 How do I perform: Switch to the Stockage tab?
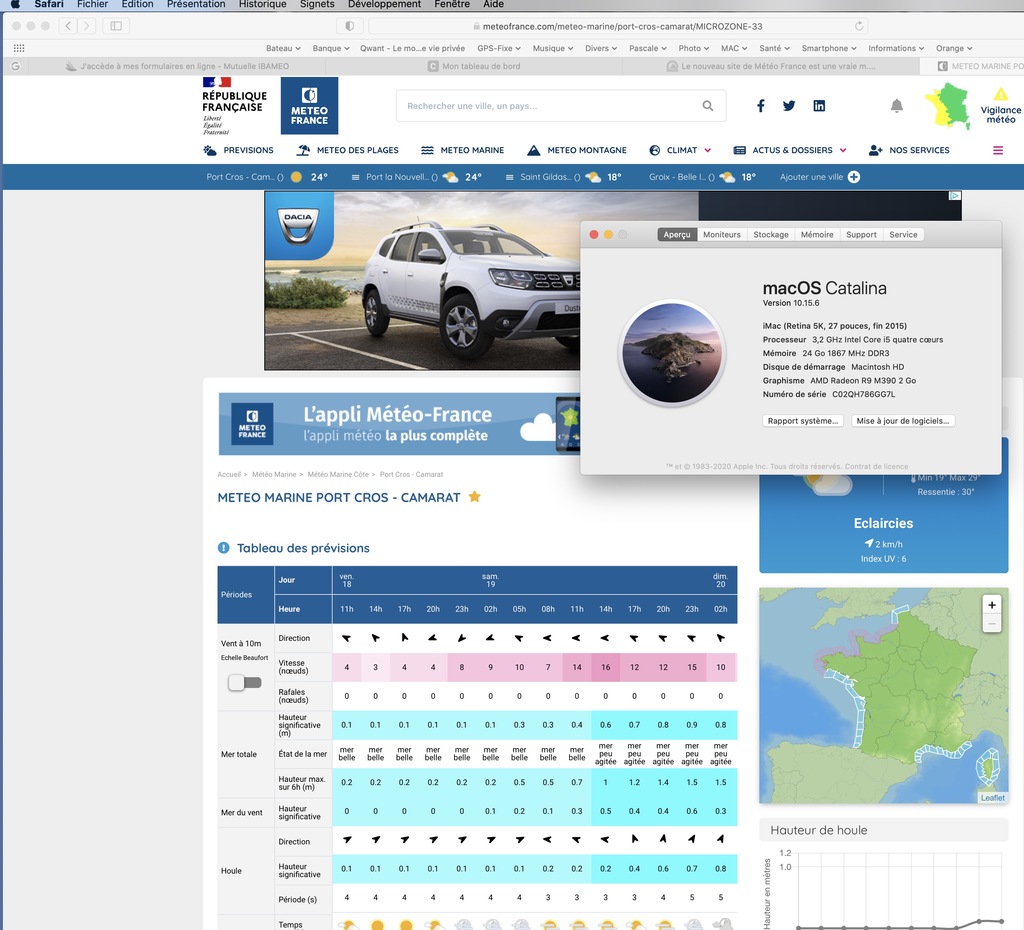tap(771, 234)
